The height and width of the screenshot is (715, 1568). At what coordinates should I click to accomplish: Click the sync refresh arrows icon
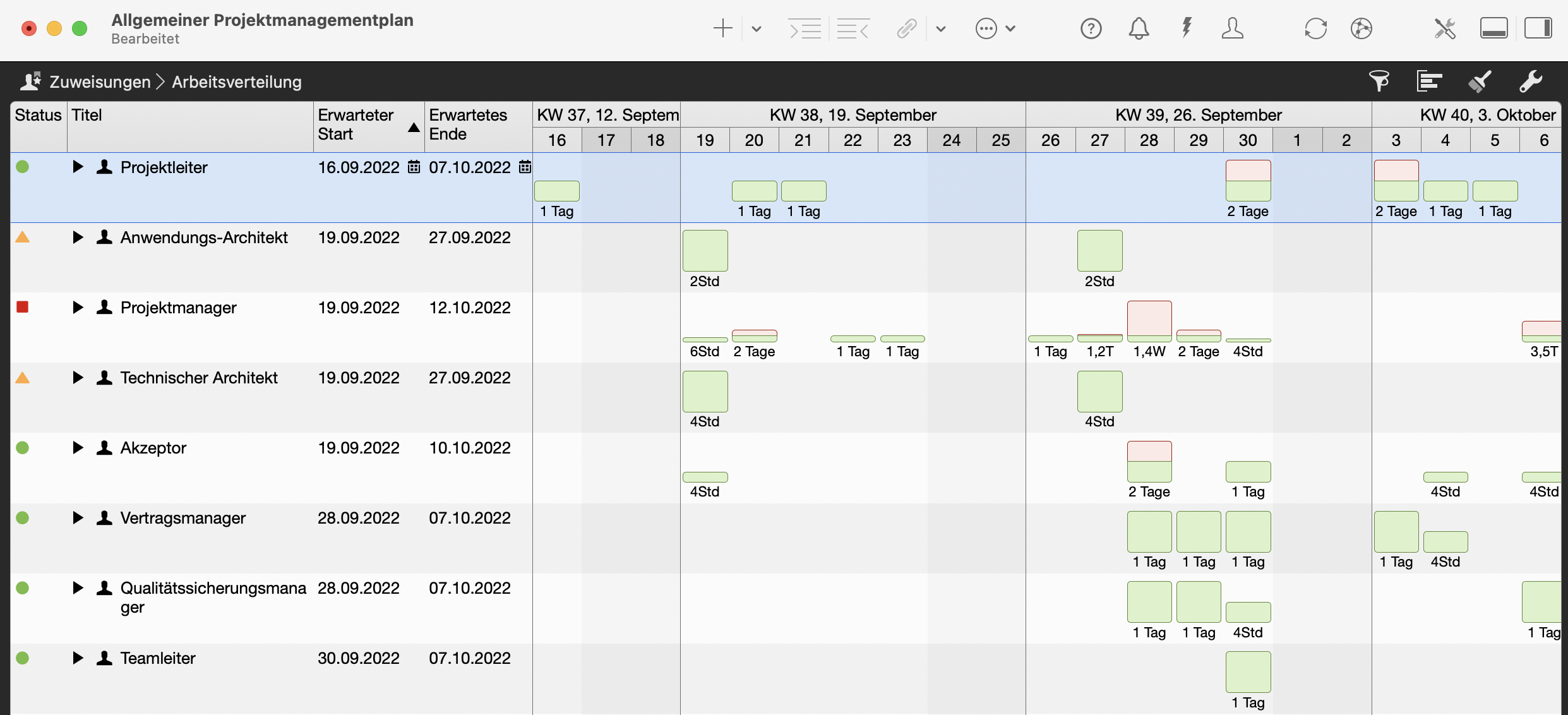tap(1315, 28)
